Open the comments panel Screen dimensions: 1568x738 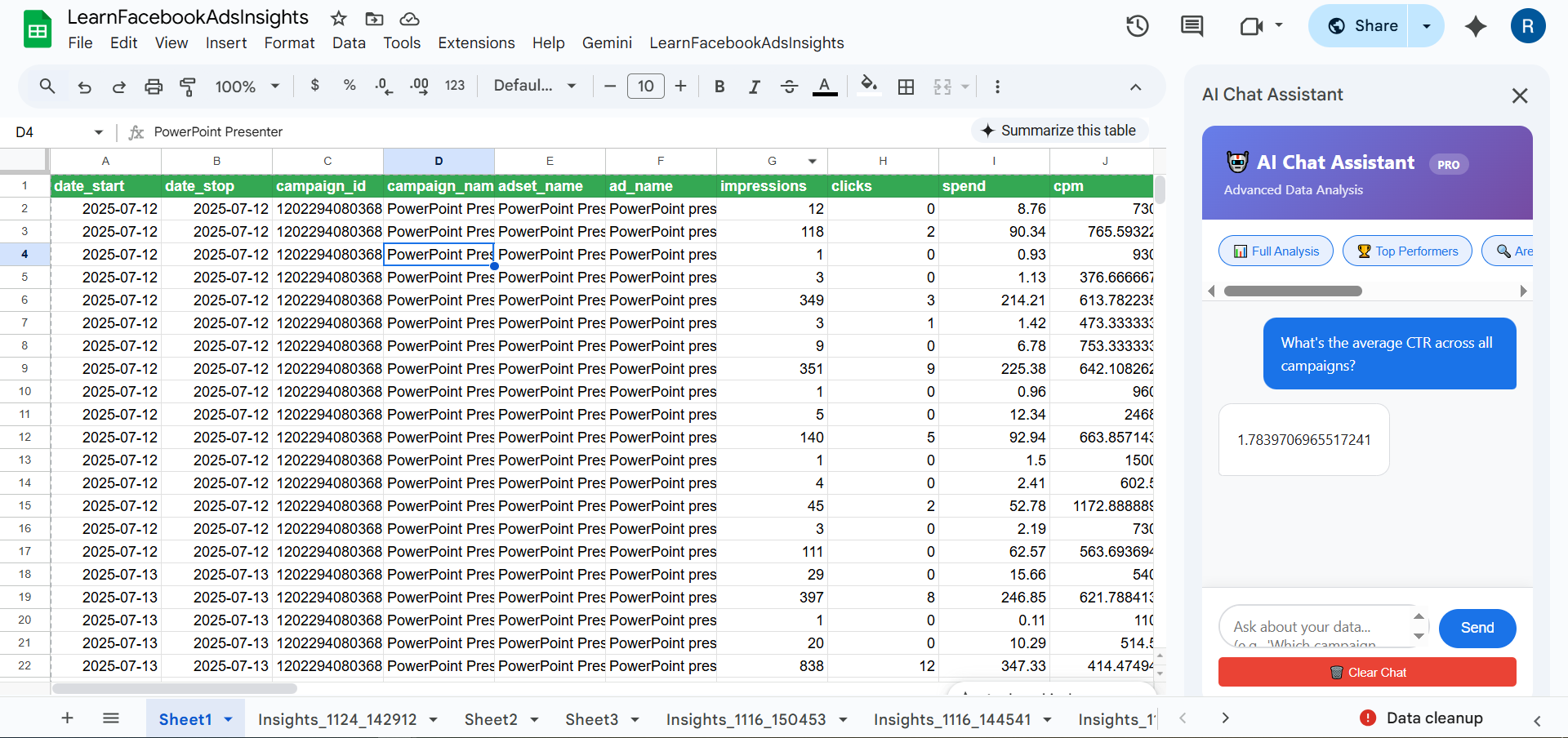[1191, 25]
